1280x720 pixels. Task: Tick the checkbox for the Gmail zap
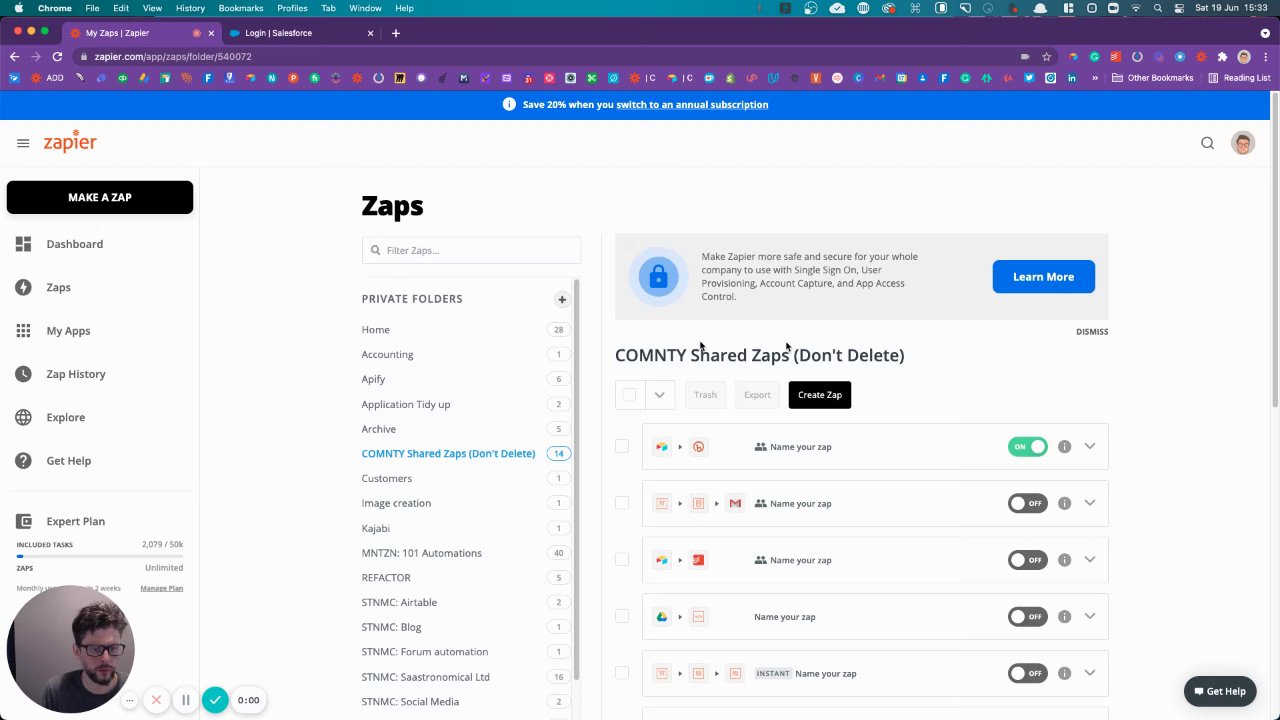tap(622, 503)
